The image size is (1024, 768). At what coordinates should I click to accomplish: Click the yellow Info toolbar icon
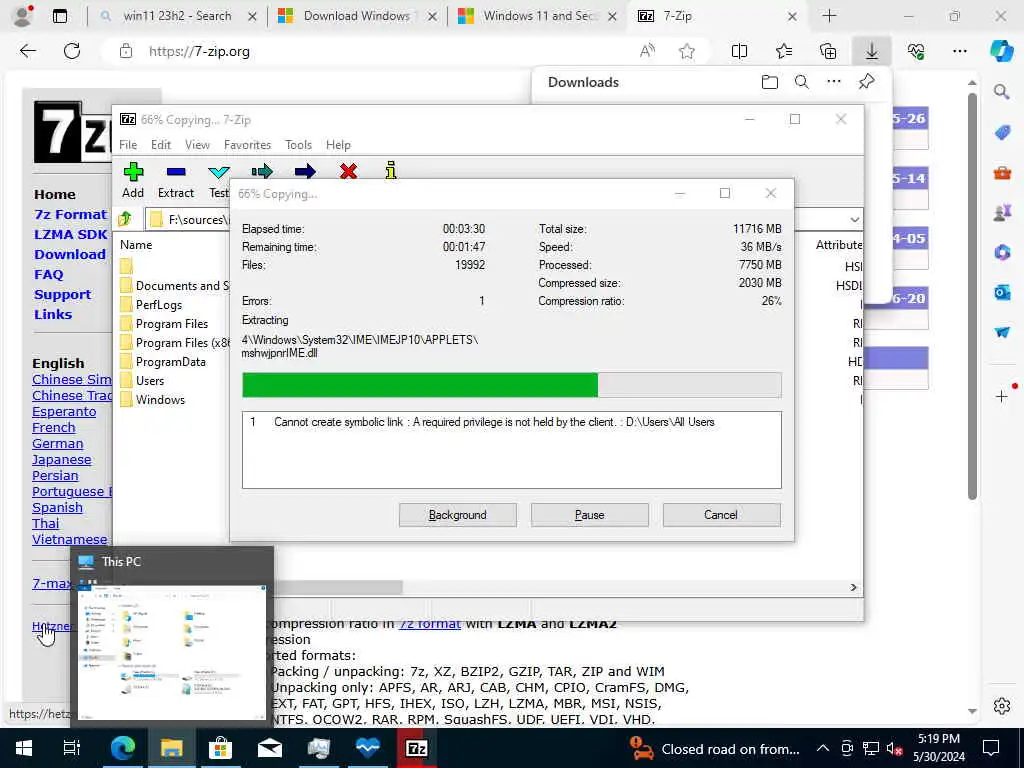[391, 170]
